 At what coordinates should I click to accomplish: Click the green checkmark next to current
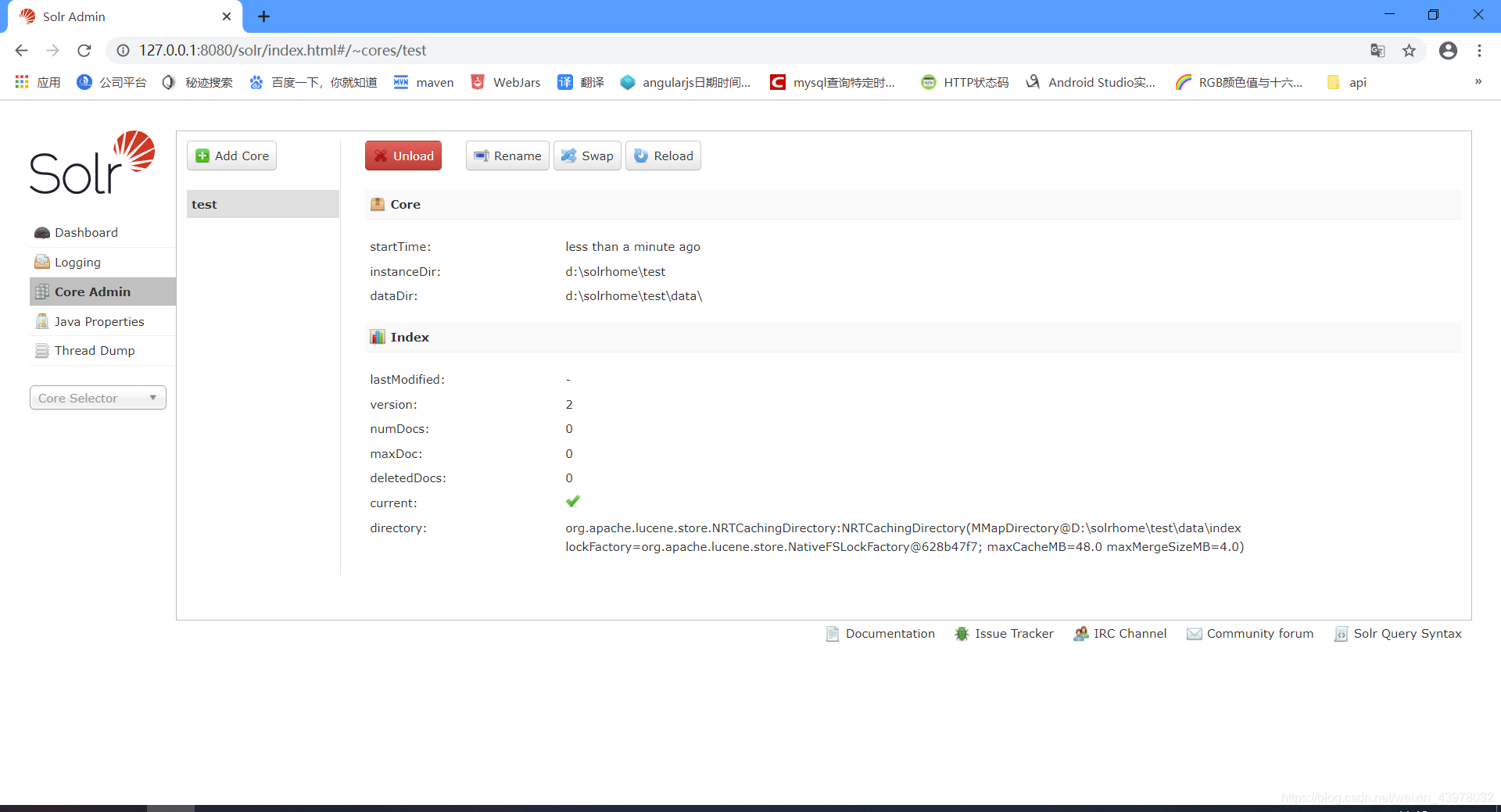(x=573, y=501)
